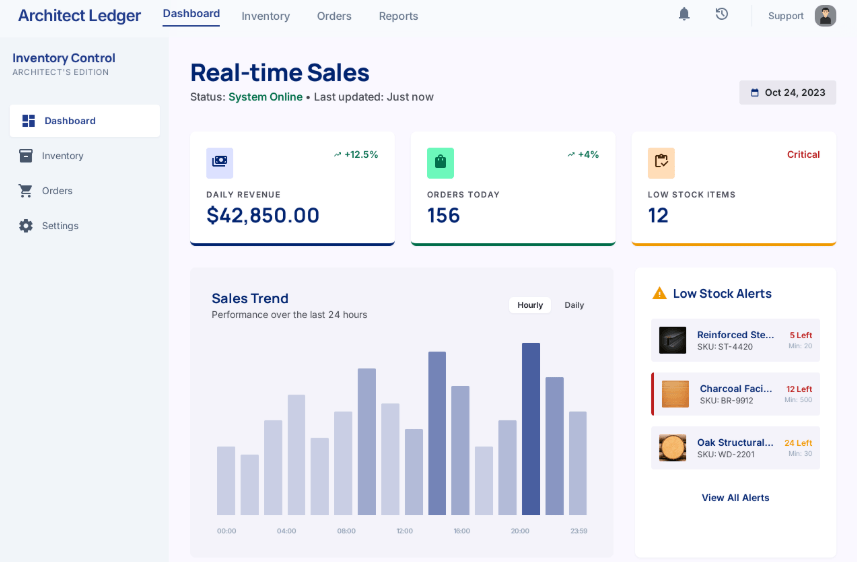Click the Support link in the header

pos(785,16)
